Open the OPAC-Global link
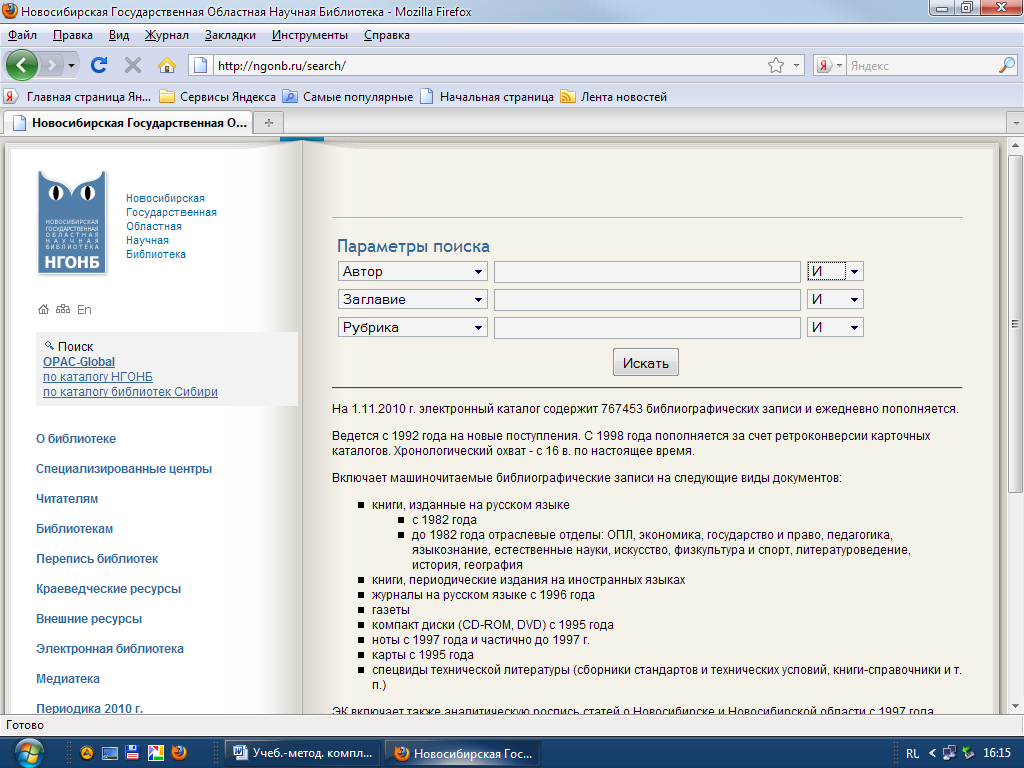 pyautogui.click(x=79, y=362)
